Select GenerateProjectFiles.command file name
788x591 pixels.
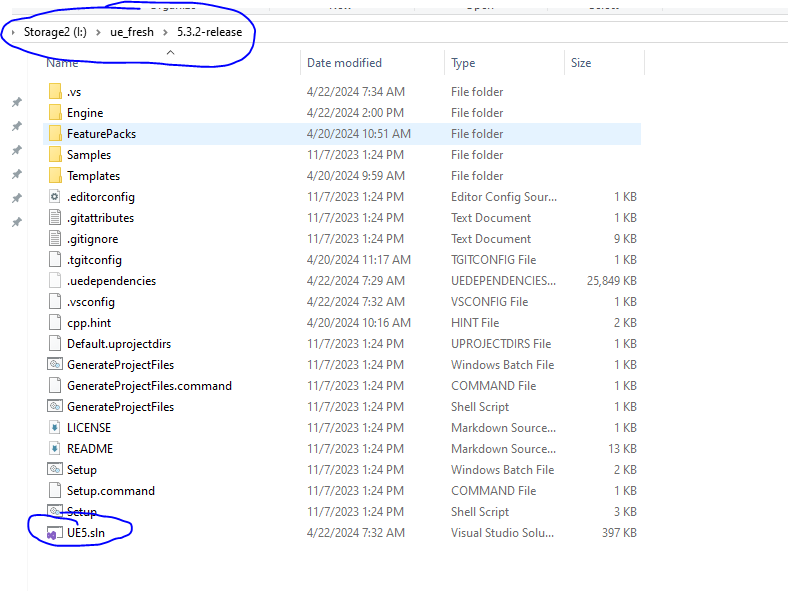tap(149, 386)
